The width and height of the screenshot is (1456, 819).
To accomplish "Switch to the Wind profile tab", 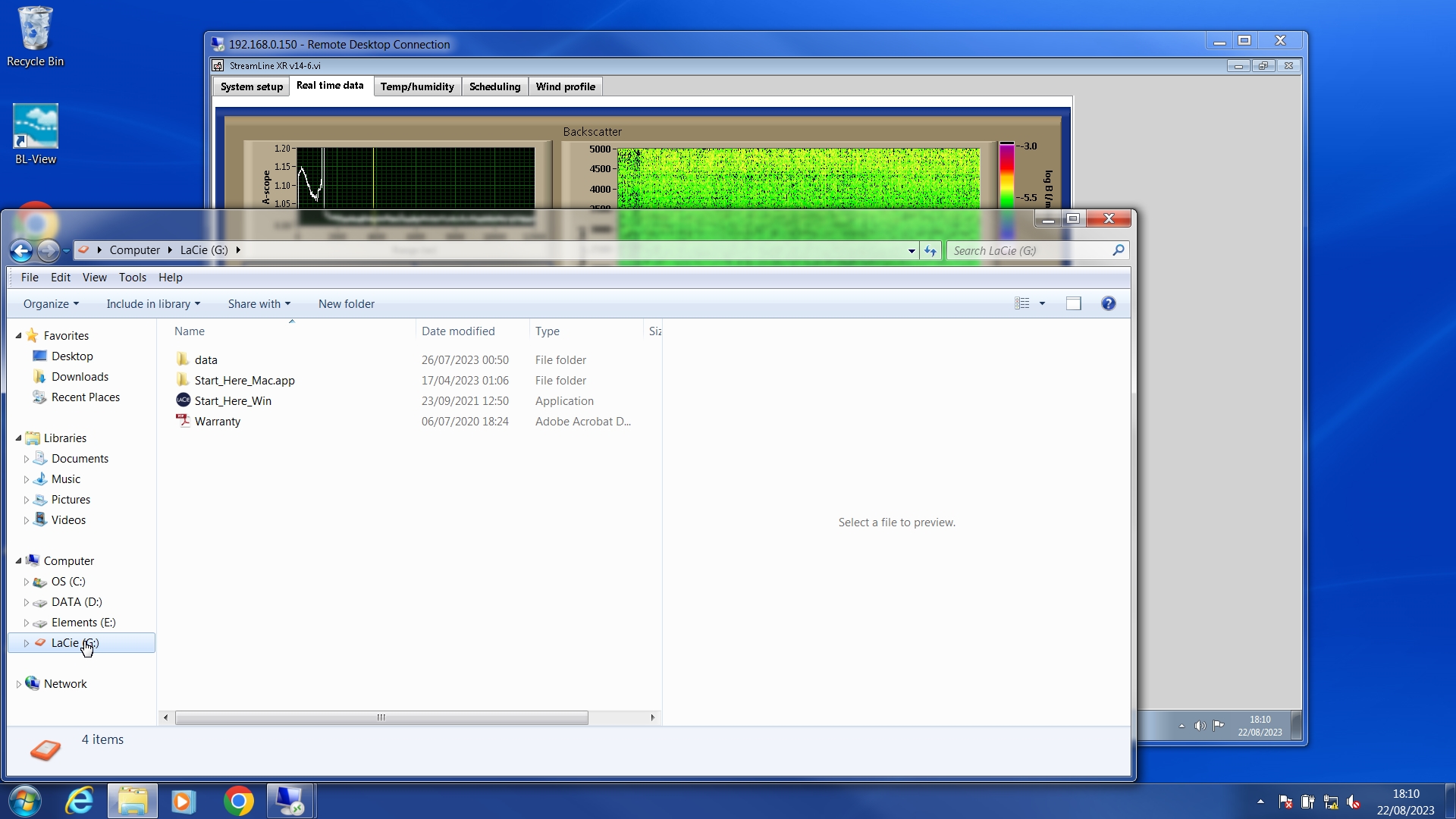I will (x=565, y=86).
